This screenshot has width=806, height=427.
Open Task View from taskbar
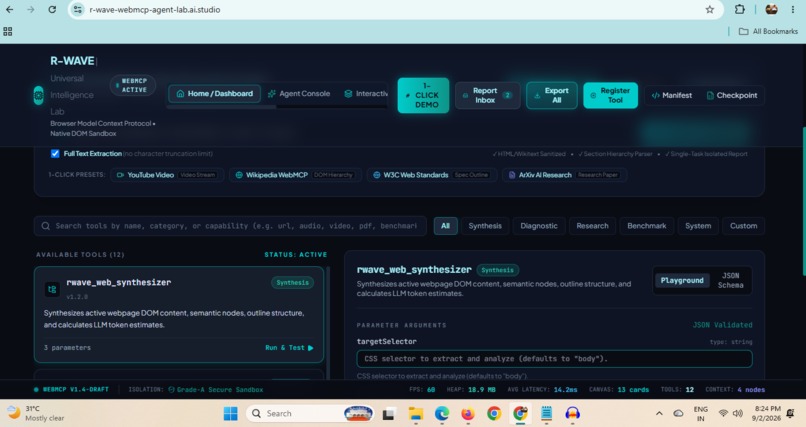click(389, 413)
